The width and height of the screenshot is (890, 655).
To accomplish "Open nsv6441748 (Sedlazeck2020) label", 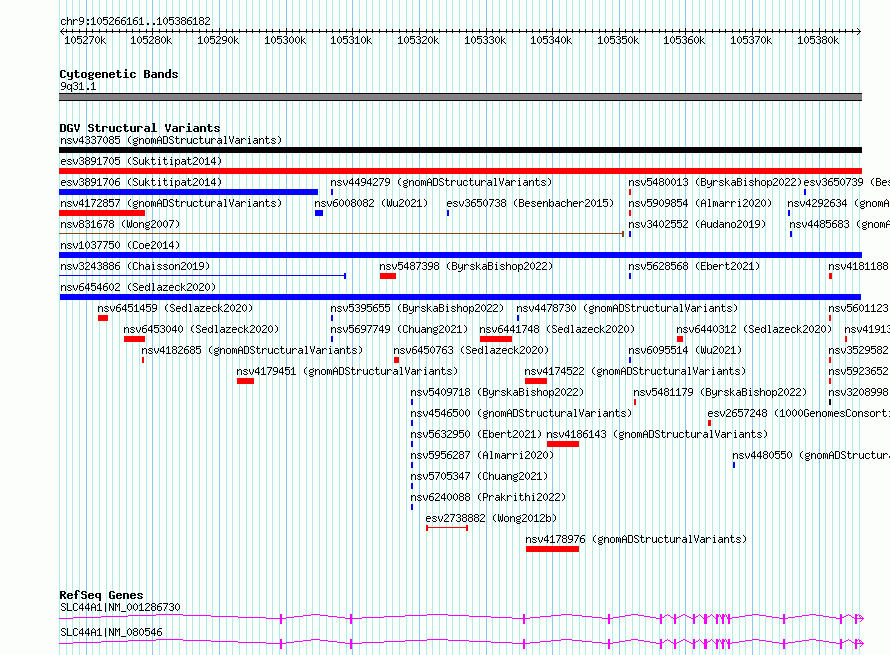I will [557, 329].
